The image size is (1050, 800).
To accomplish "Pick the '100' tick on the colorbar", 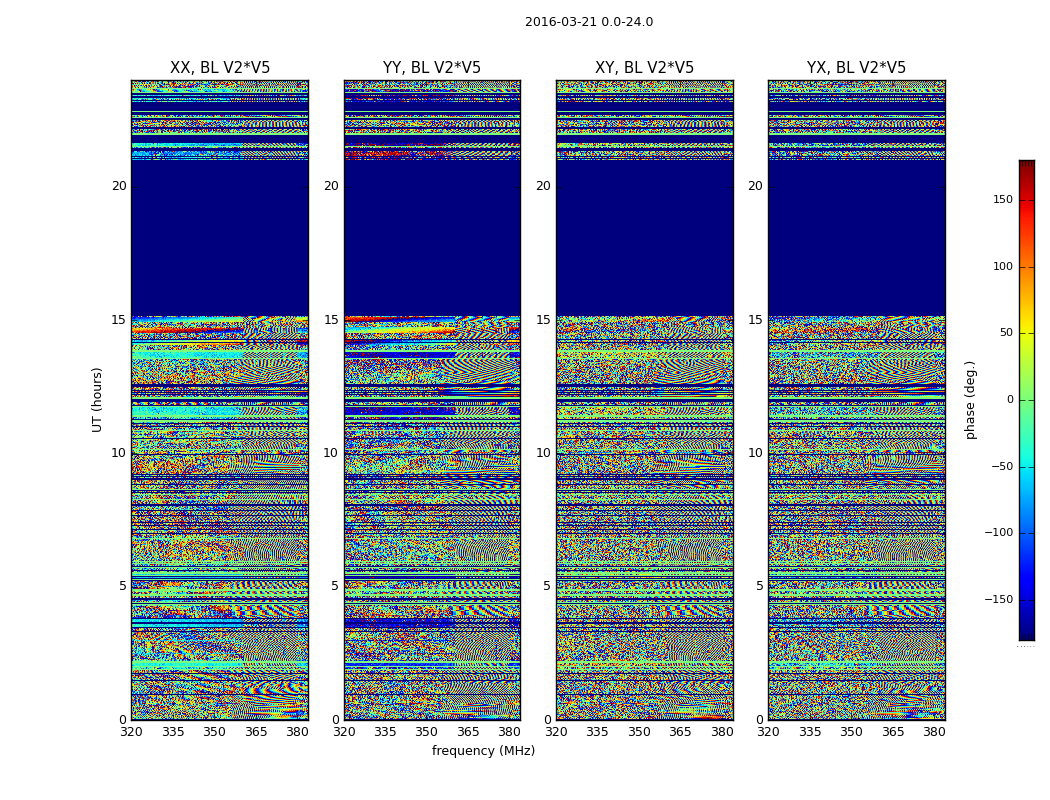I will click(x=1002, y=266).
